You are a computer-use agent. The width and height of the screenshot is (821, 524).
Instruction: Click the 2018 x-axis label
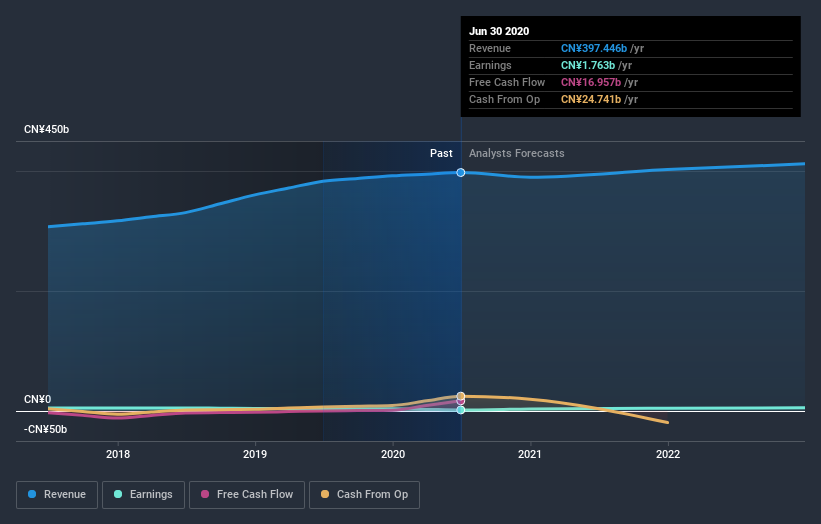(118, 454)
